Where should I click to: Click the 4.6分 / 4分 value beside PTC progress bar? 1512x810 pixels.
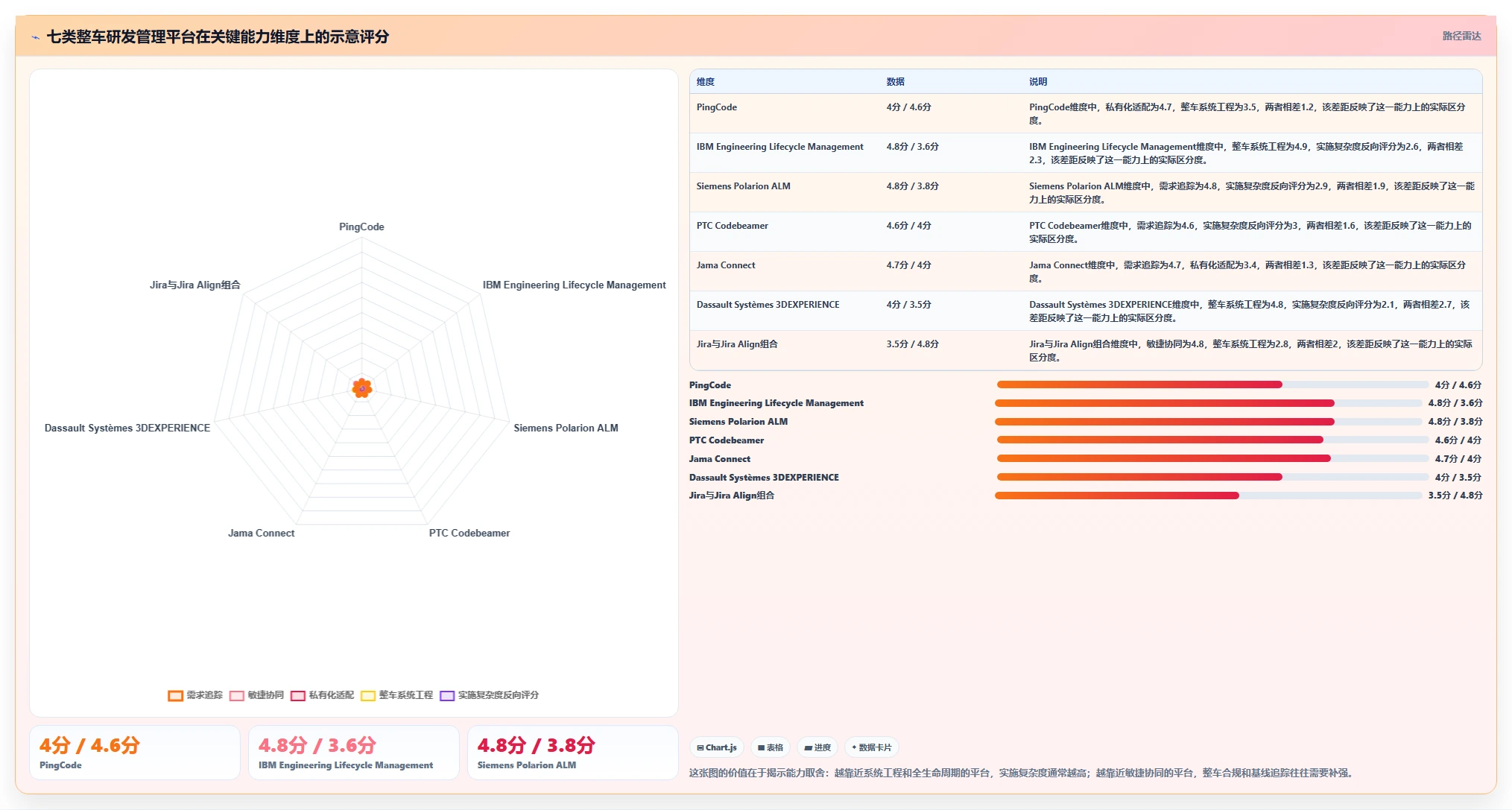[1458, 440]
